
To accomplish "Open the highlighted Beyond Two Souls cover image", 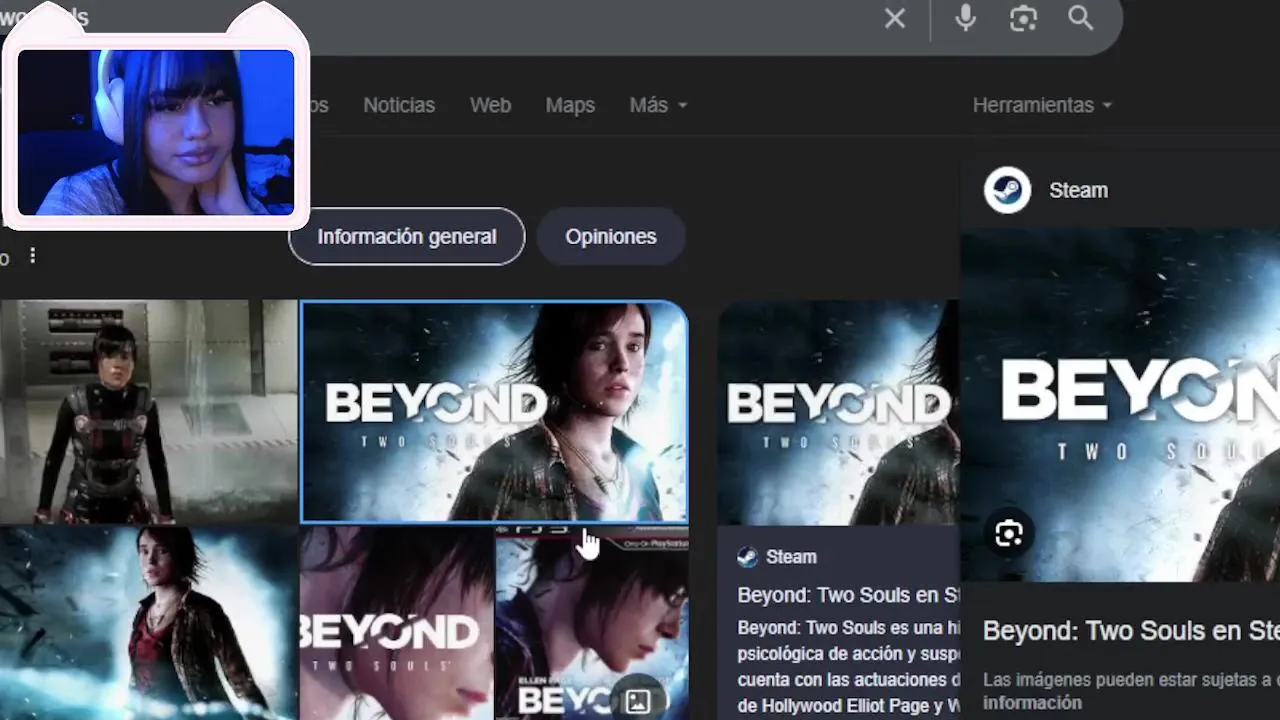I will coord(495,412).
